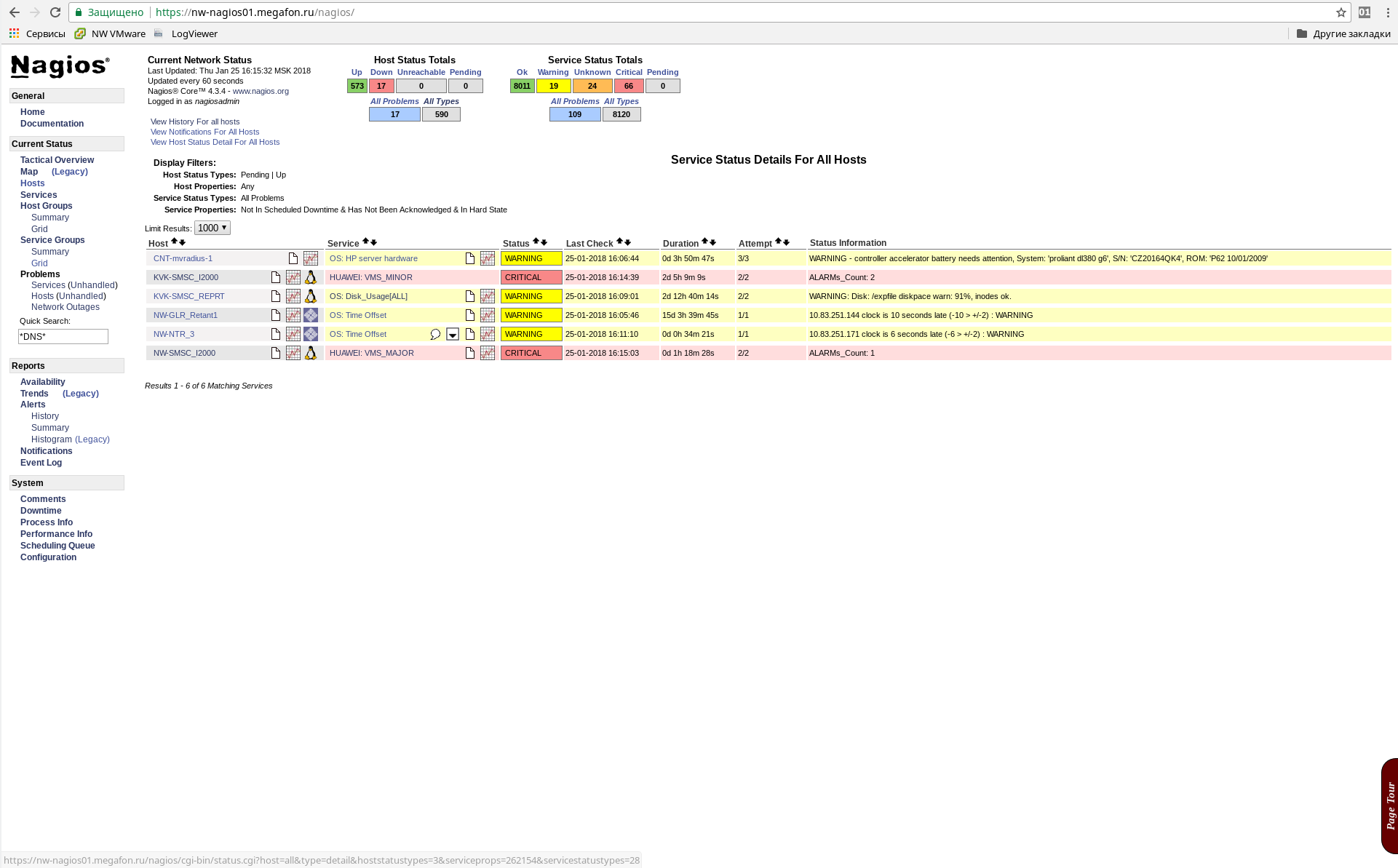The height and width of the screenshot is (868, 1398).
Task: Open NW-SMSC_I2000 host link
Action: [184, 353]
